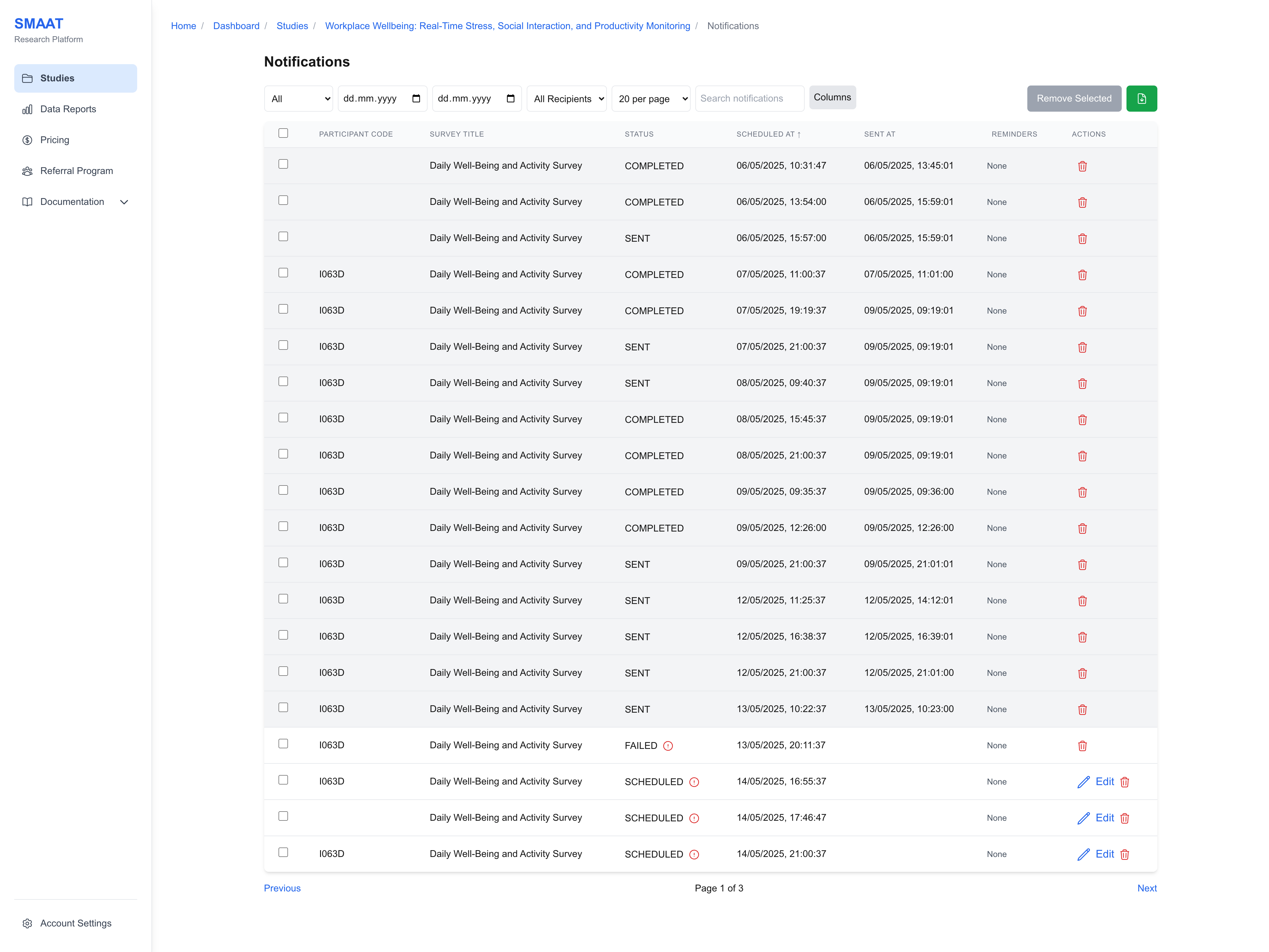Click the Referral Program people icon
This screenshot has height=952, width=1269.
click(27, 170)
